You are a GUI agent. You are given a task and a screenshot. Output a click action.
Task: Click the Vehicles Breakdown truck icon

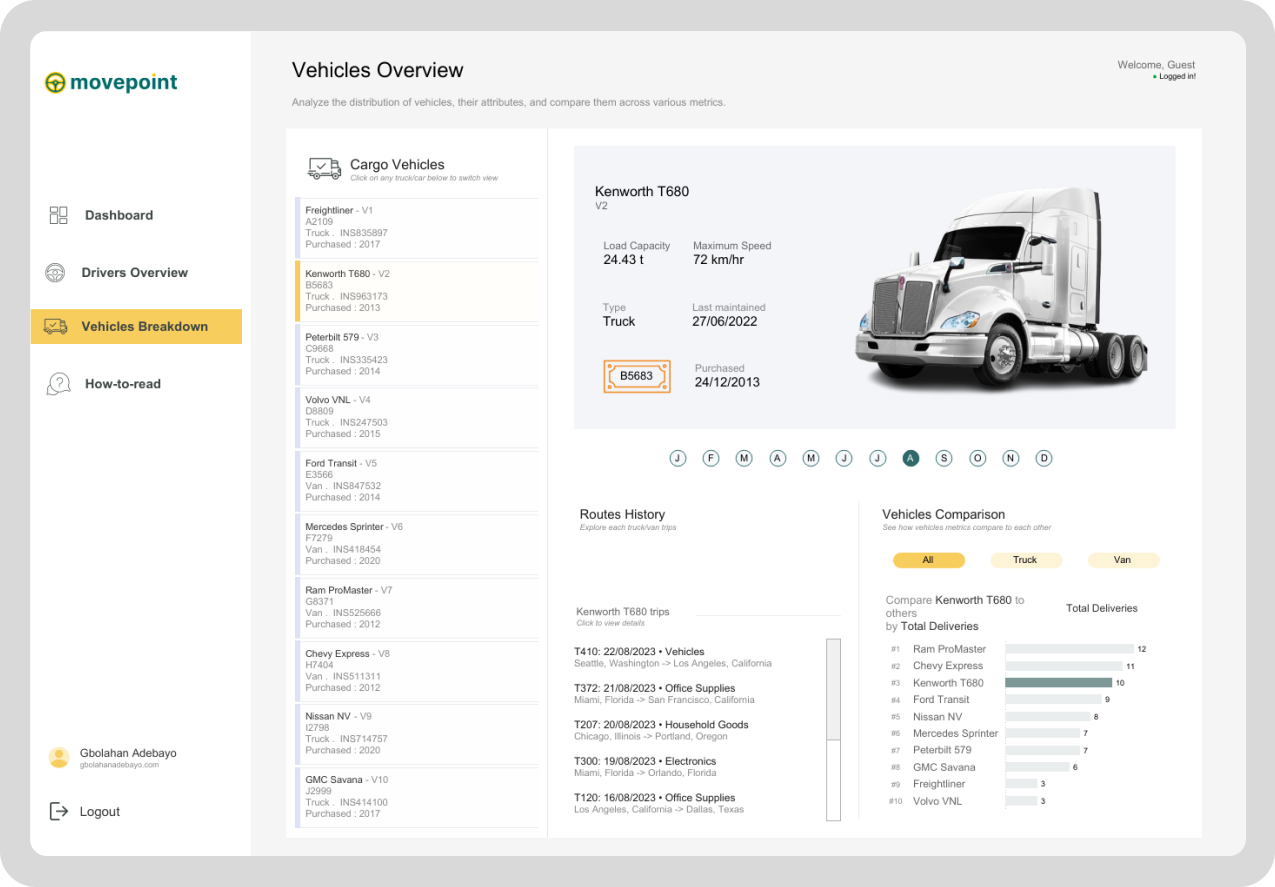tap(56, 326)
